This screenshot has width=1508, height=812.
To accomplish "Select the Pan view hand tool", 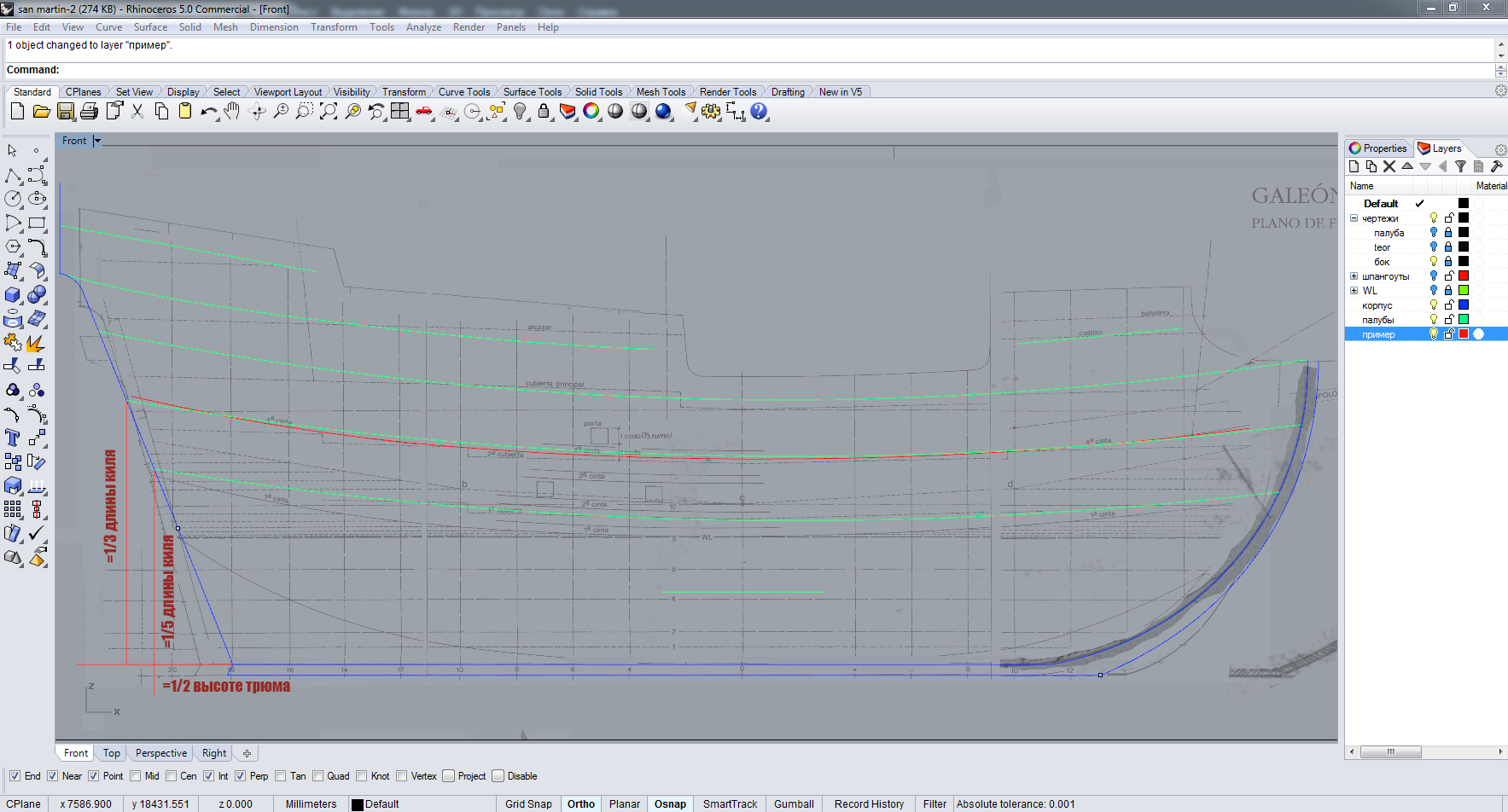I will (x=232, y=112).
